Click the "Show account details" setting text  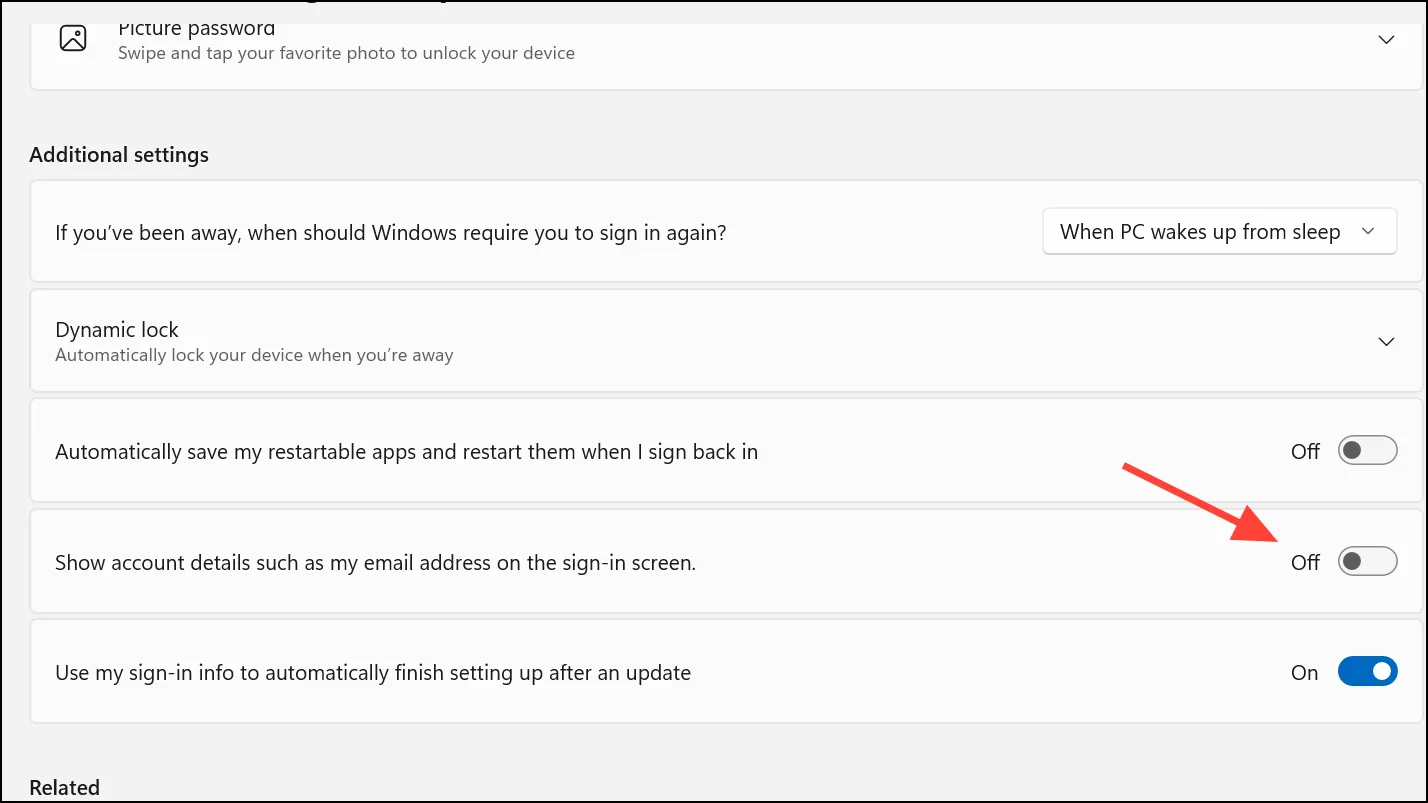point(375,563)
